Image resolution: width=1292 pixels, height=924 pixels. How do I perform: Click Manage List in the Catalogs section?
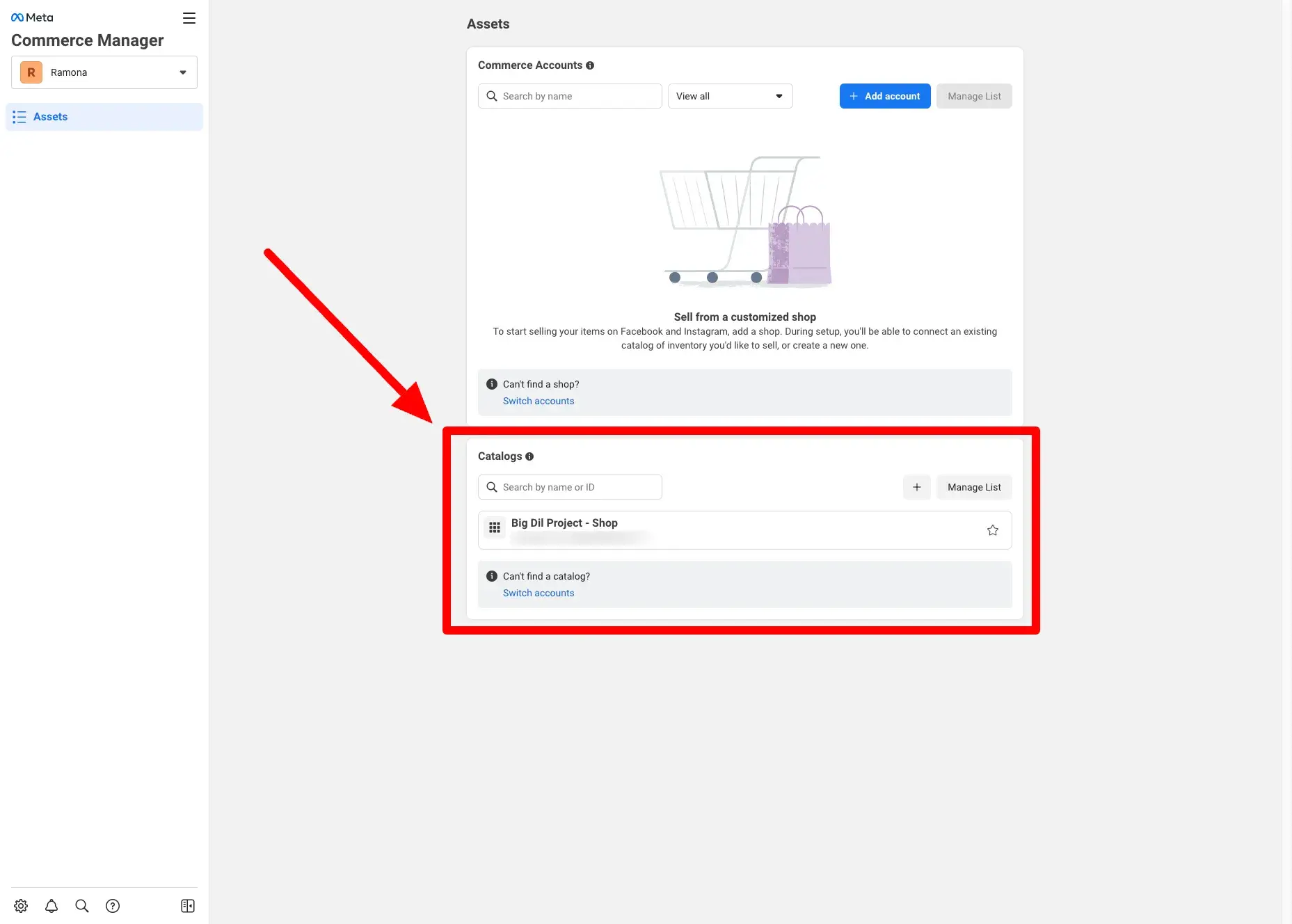[974, 487]
